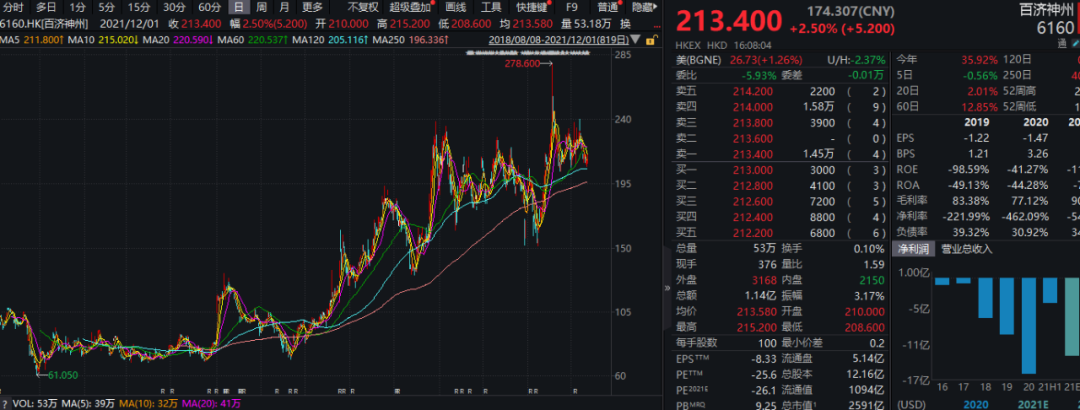
Task: Click the 分时 intraday button
Action: (x=12, y=7)
